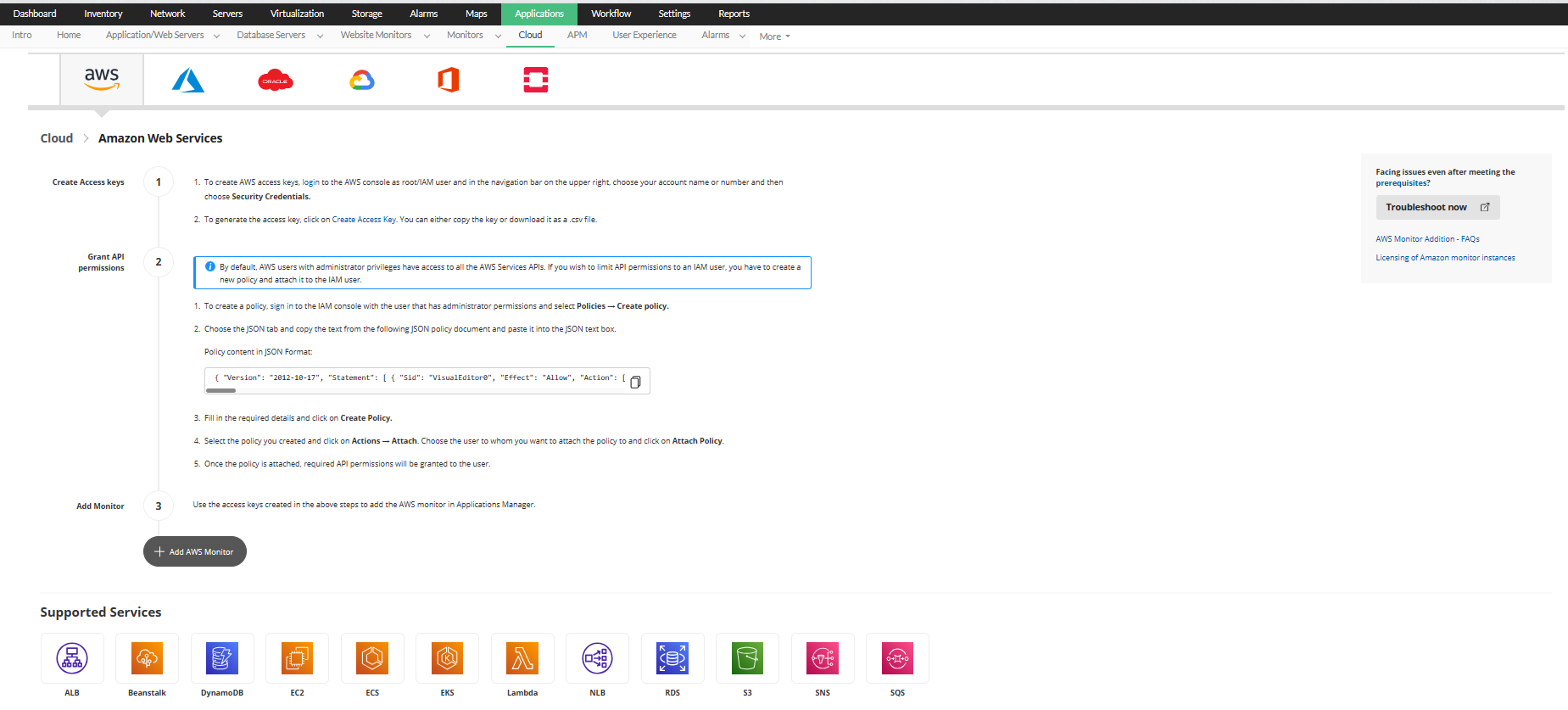Click the Troubleshoot now button

1437,207
